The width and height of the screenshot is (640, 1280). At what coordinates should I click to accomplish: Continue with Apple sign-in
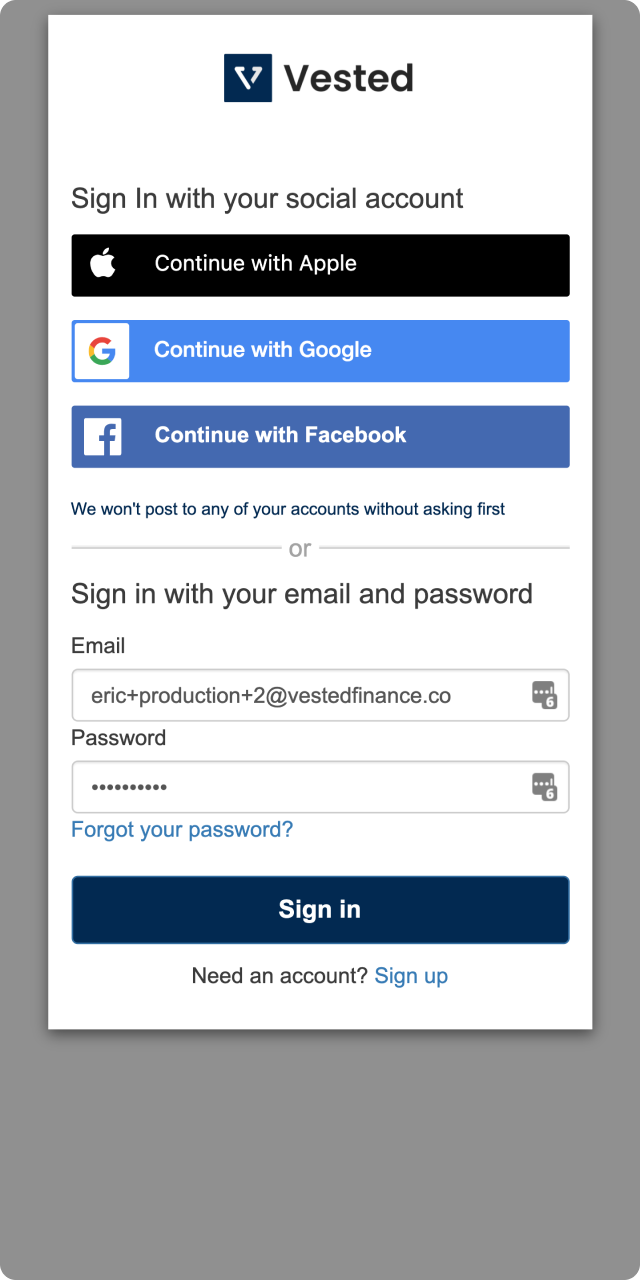pyautogui.click(x=320, y=265)
